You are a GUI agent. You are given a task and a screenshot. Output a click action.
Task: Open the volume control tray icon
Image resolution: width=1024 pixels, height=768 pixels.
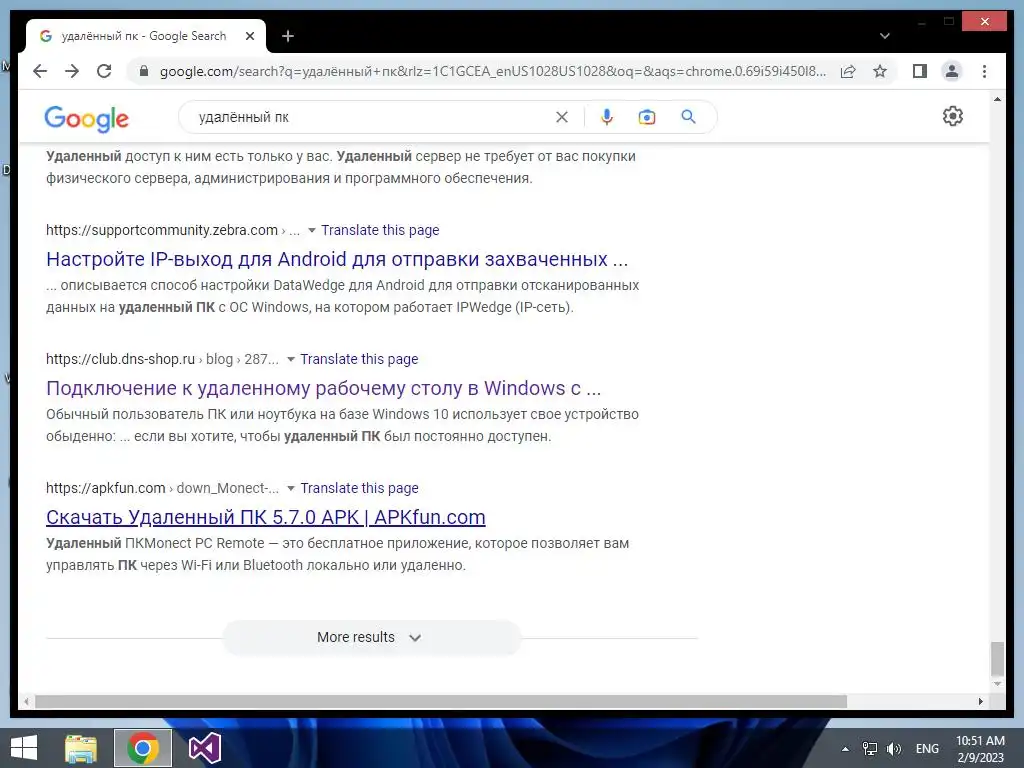point(893,748)
